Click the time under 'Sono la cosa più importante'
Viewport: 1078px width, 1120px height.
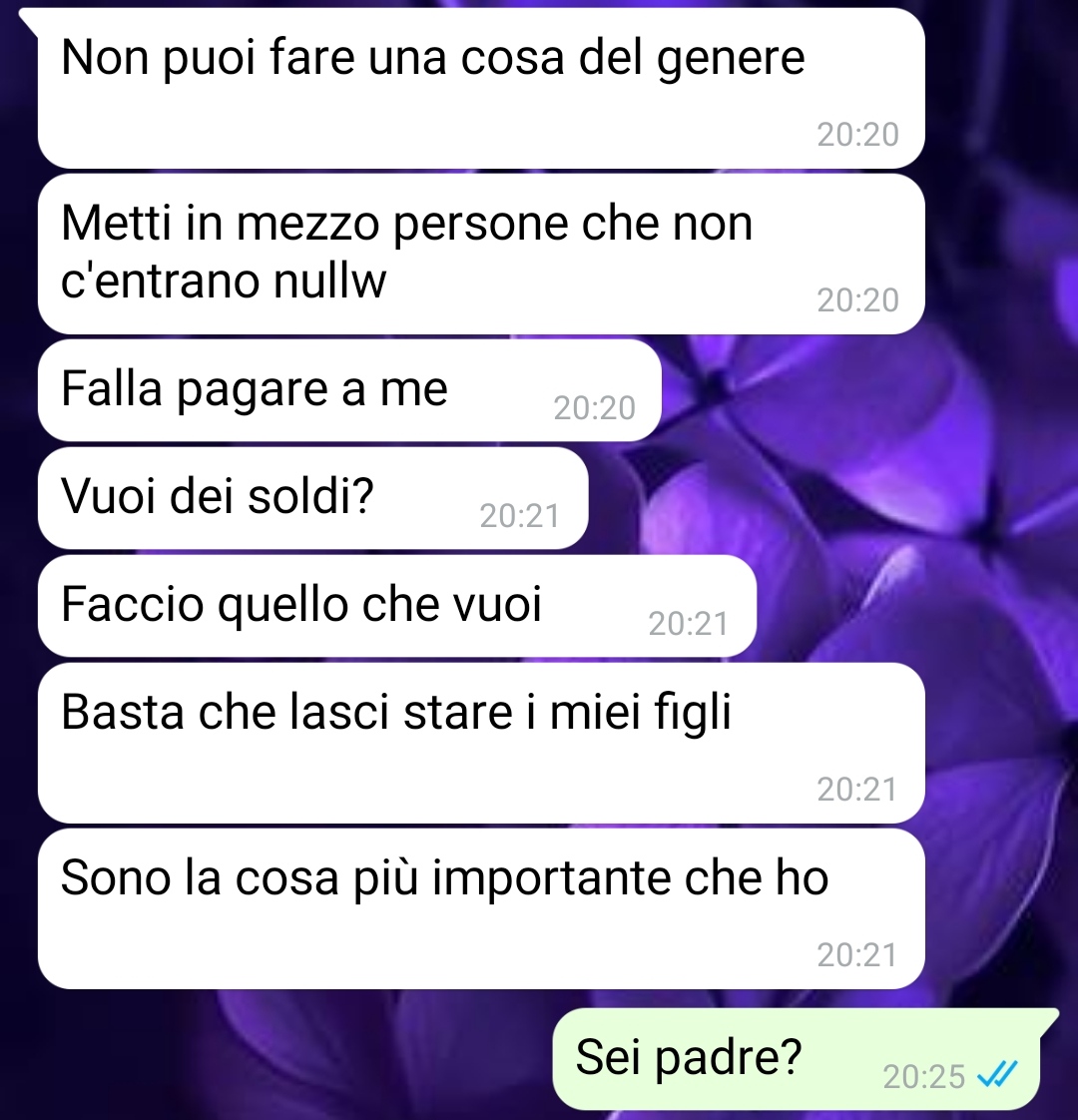tap(856, 955)
